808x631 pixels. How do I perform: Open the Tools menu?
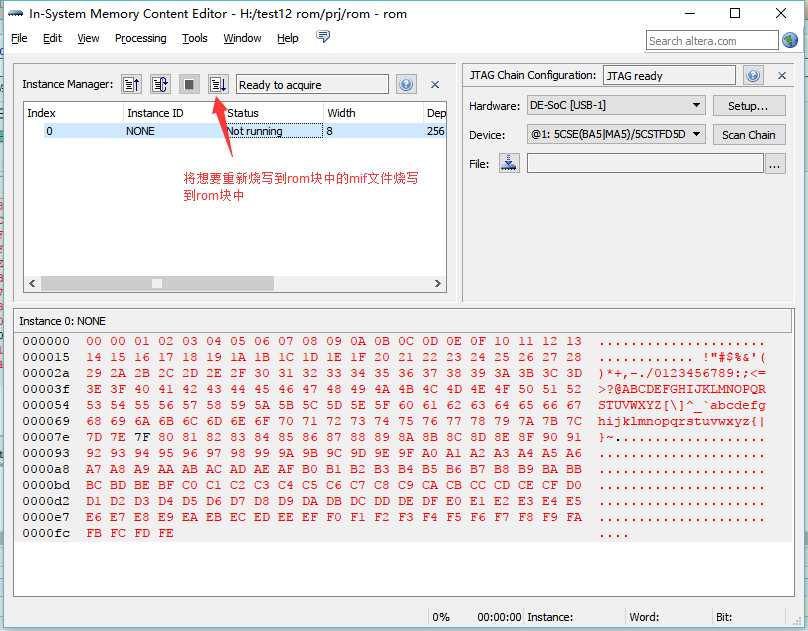pyautogui.click(x=194, y=38)
